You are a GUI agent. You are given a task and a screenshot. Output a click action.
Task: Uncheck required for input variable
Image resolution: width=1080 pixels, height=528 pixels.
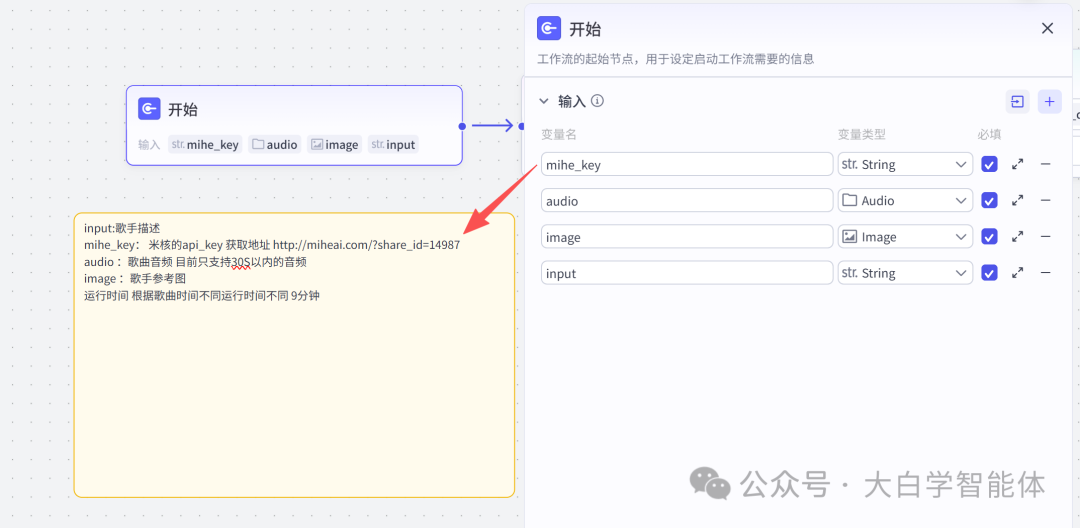point(989,273)
